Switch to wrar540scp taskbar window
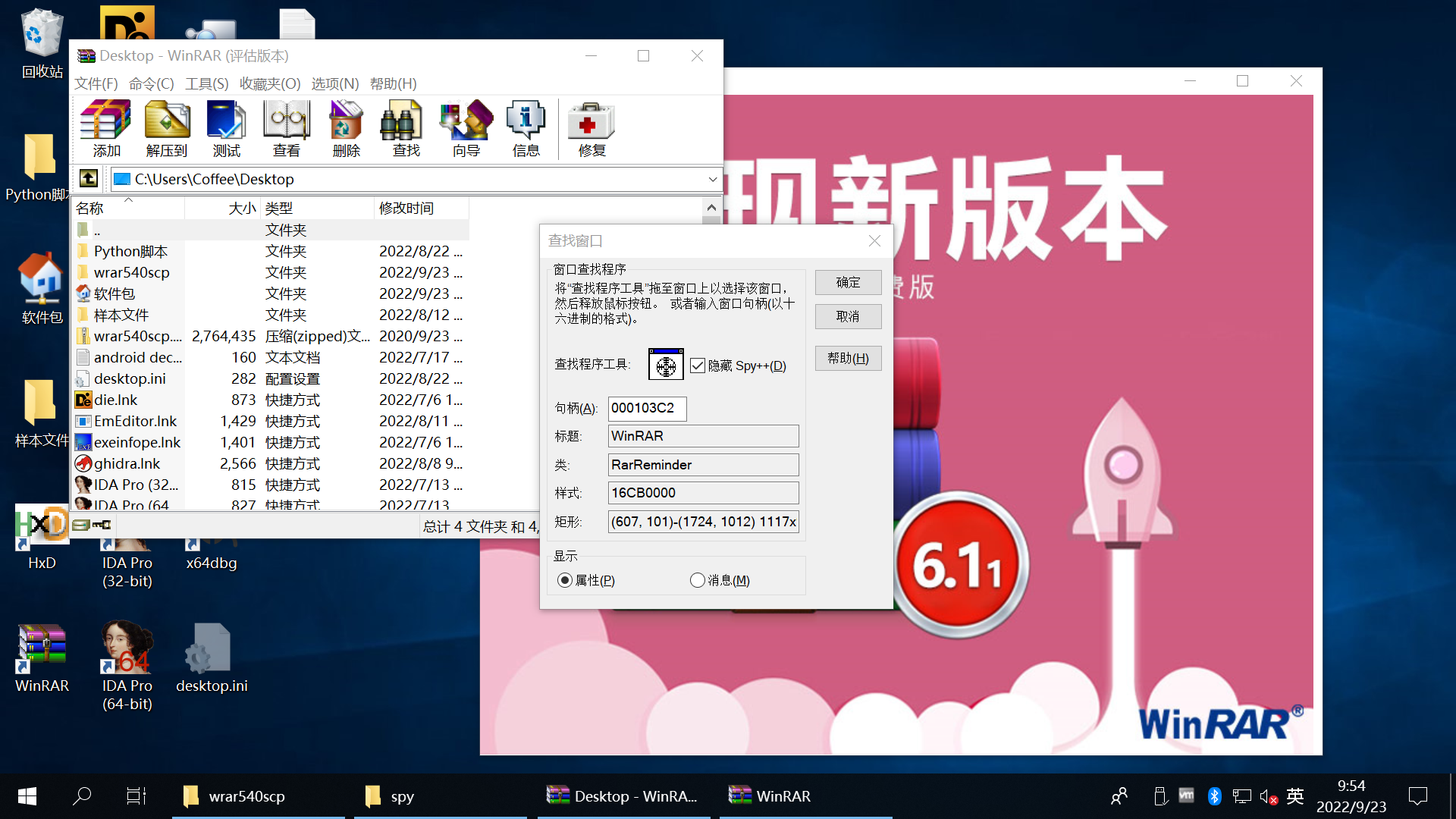This screenshot has width=1456, height=819. pyautogui.click(x=259, y=796)
